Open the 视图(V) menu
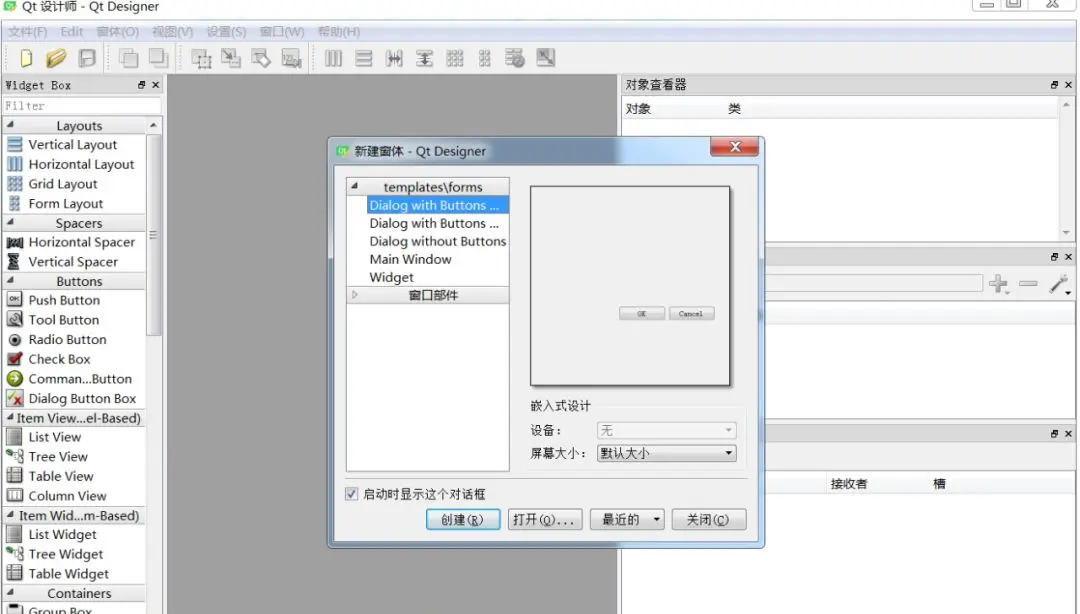This screenshot has width=1080, height=614. (172, 32)
